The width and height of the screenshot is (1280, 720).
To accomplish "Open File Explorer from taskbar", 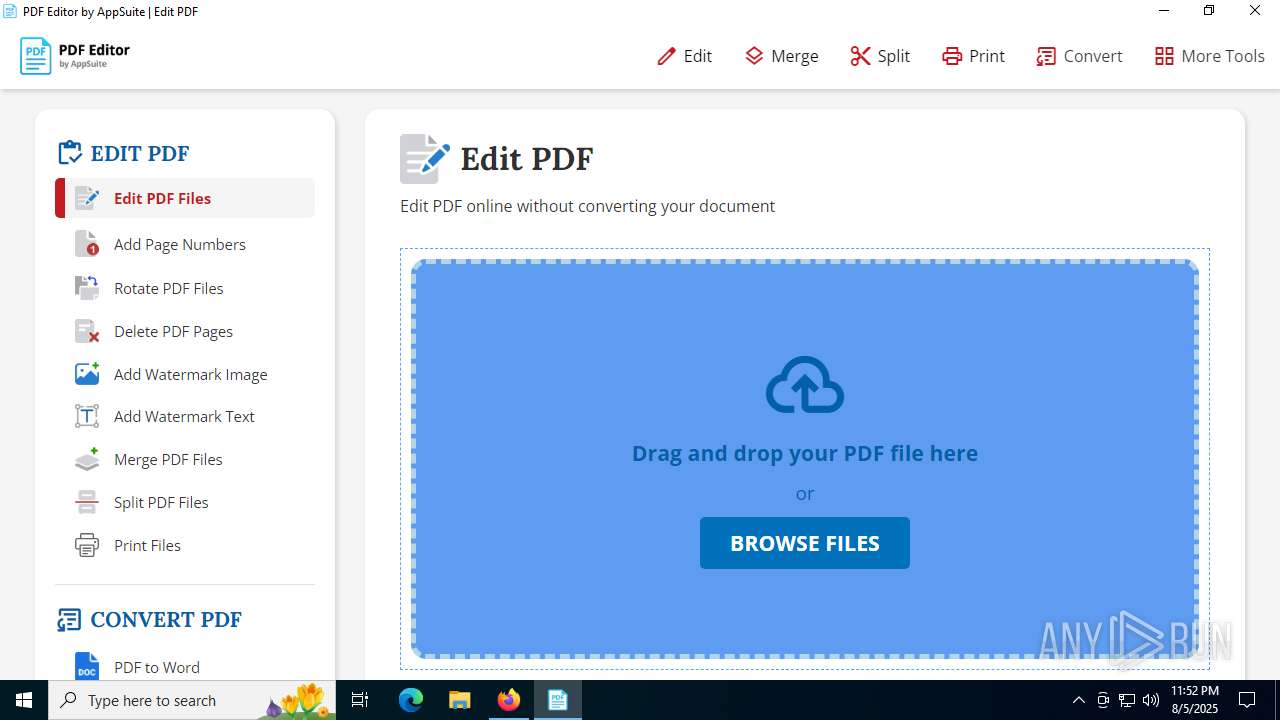I will click(x=460, y=700).
